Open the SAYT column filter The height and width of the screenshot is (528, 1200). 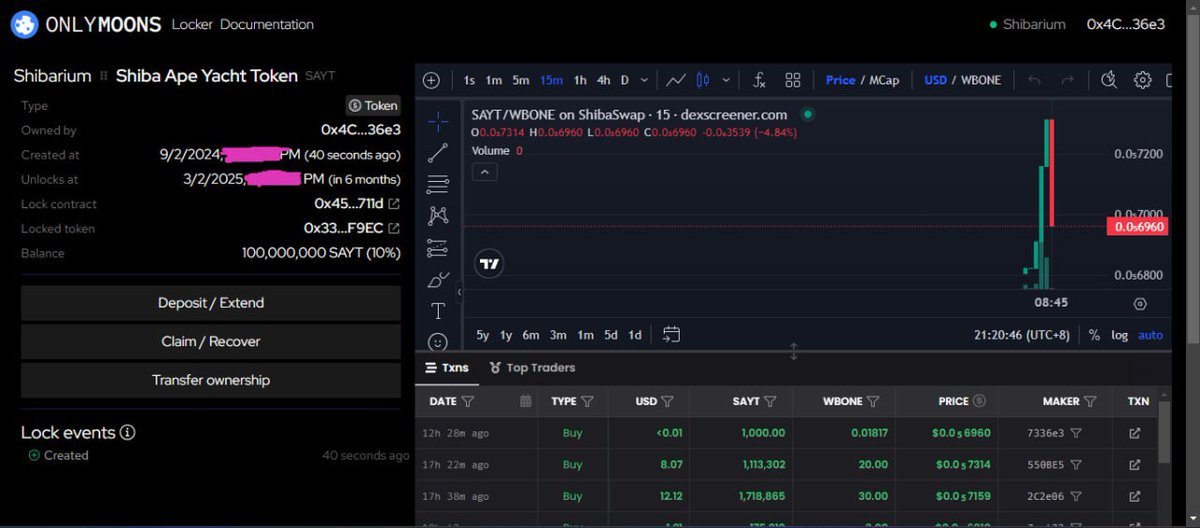pyautogui.click(x=771, y=401)
